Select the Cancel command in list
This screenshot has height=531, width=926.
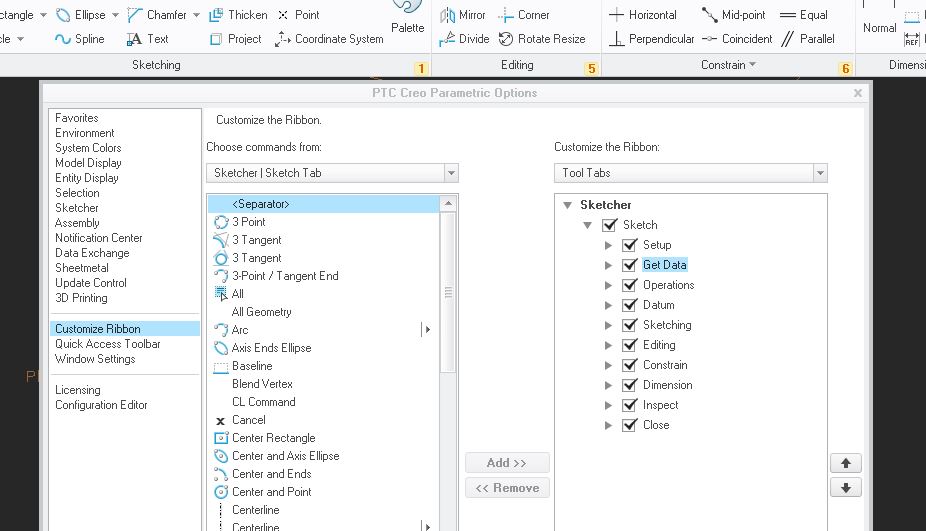pyautogui.click(x=324, y=420)
